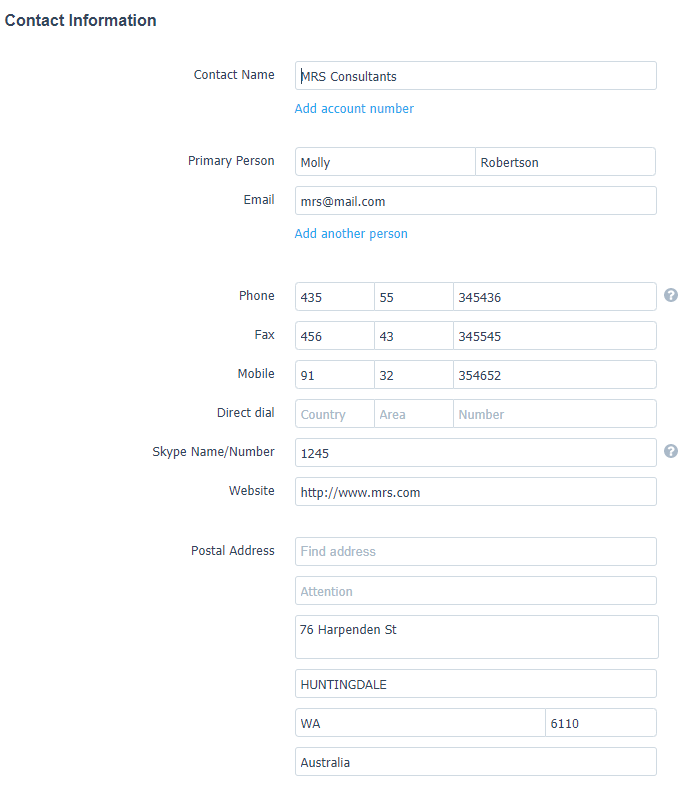Edit the country field Australia

[x=475, y=762]
